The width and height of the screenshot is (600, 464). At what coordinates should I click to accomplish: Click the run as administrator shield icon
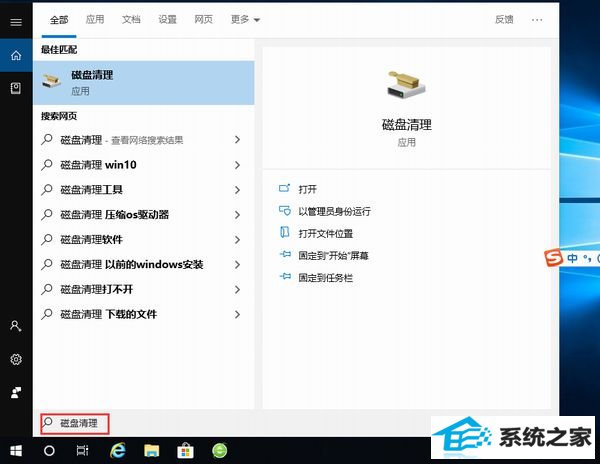(x=284, y=210)
